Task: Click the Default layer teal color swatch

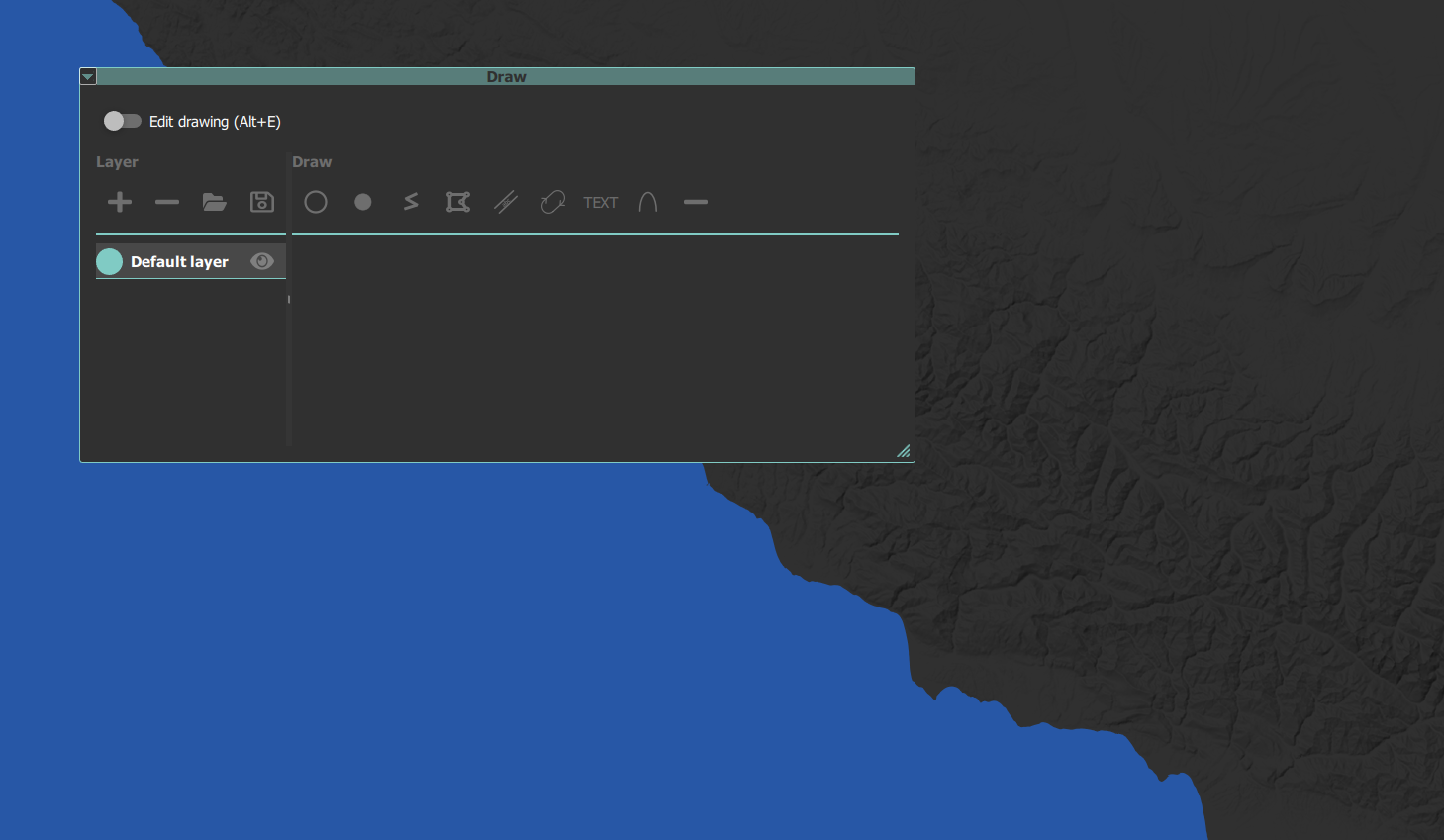Action: (x=110, y=261)
